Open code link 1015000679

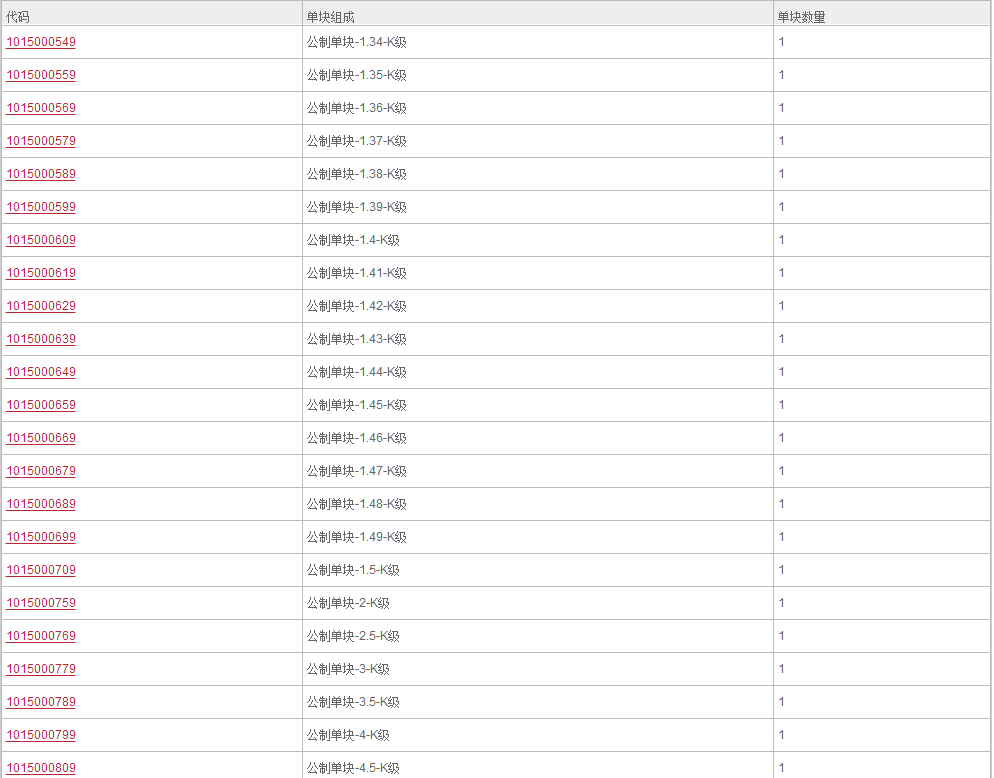pyautogui.click(x=41, y=470)
